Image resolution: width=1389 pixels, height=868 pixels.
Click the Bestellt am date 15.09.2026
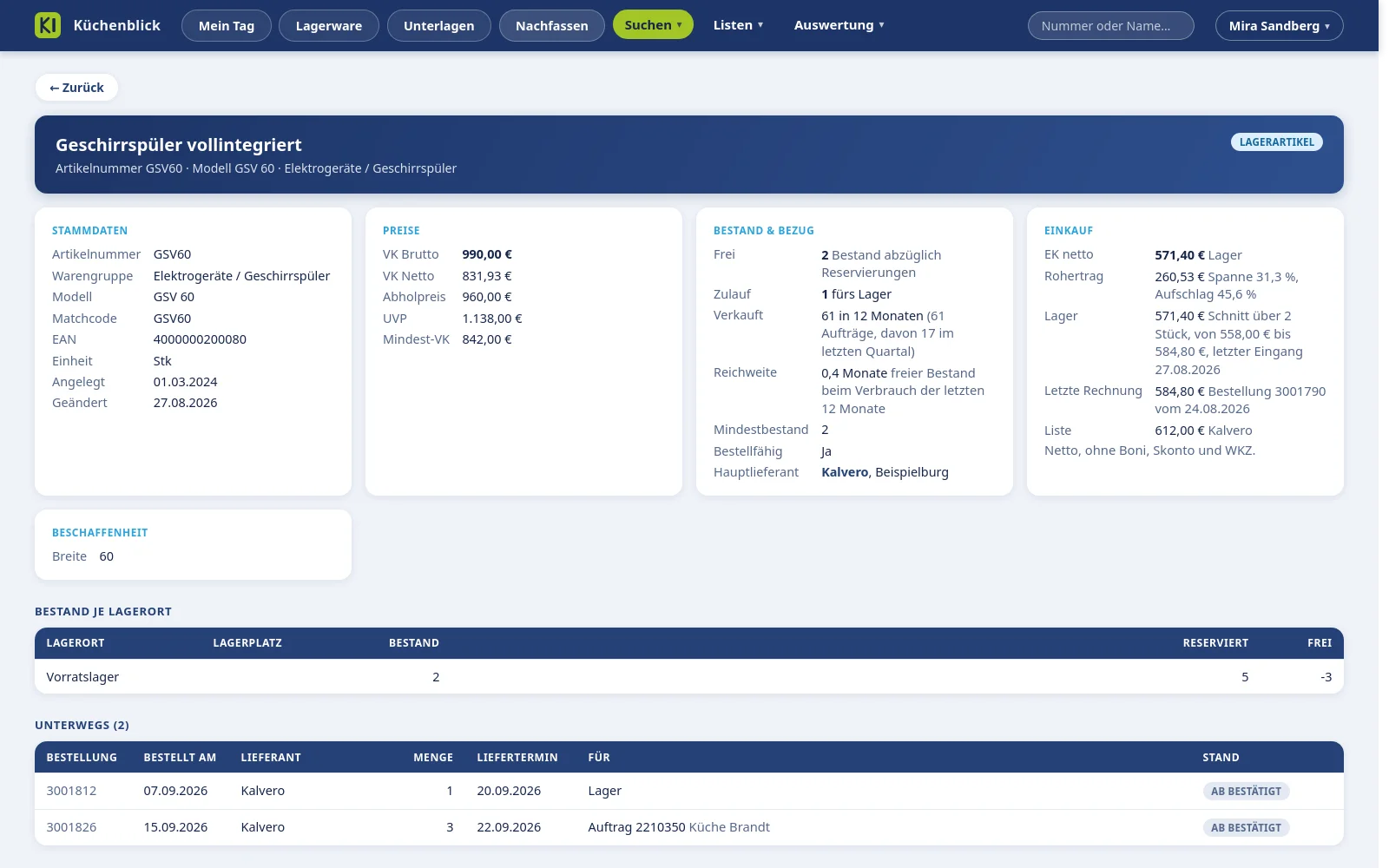175,827
